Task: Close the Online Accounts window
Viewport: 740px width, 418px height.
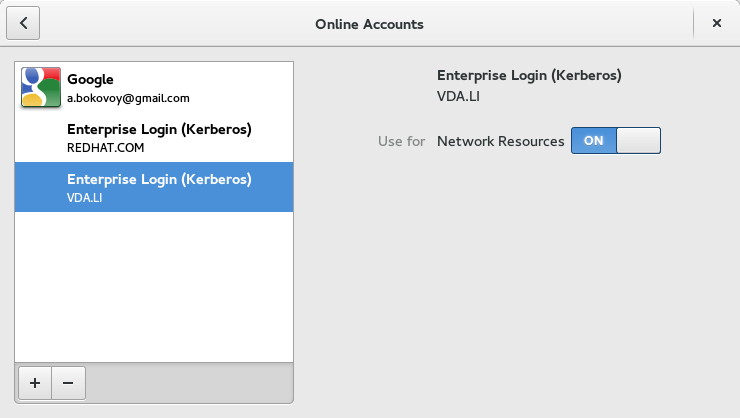Action: tap(716, 23)
